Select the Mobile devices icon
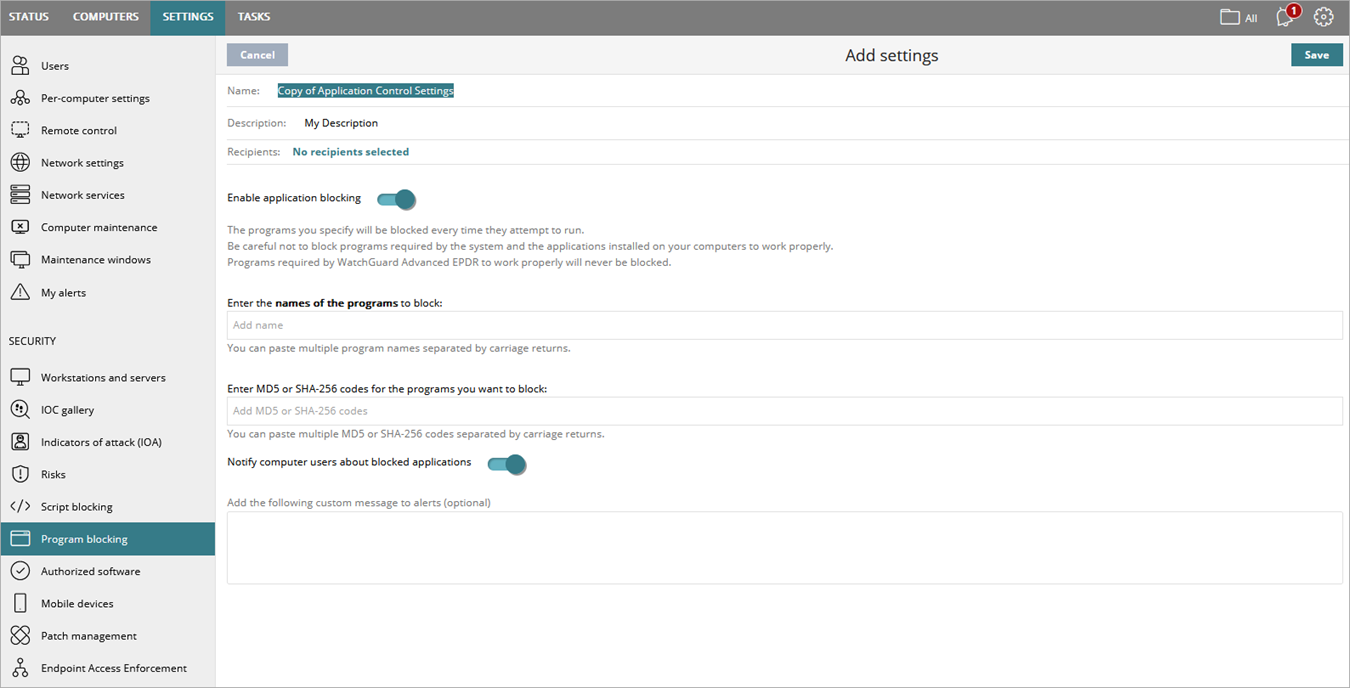Screen dimensions: 1350x688 click(x=21, y=603)
